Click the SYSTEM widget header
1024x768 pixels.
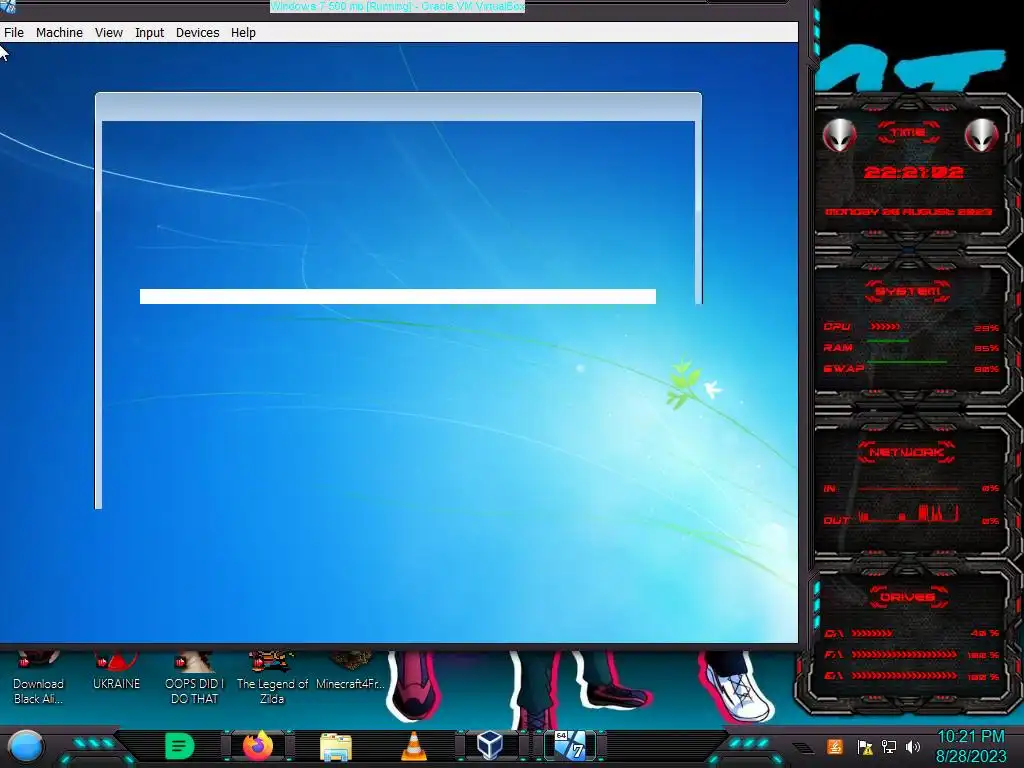(x=908, y=291)
